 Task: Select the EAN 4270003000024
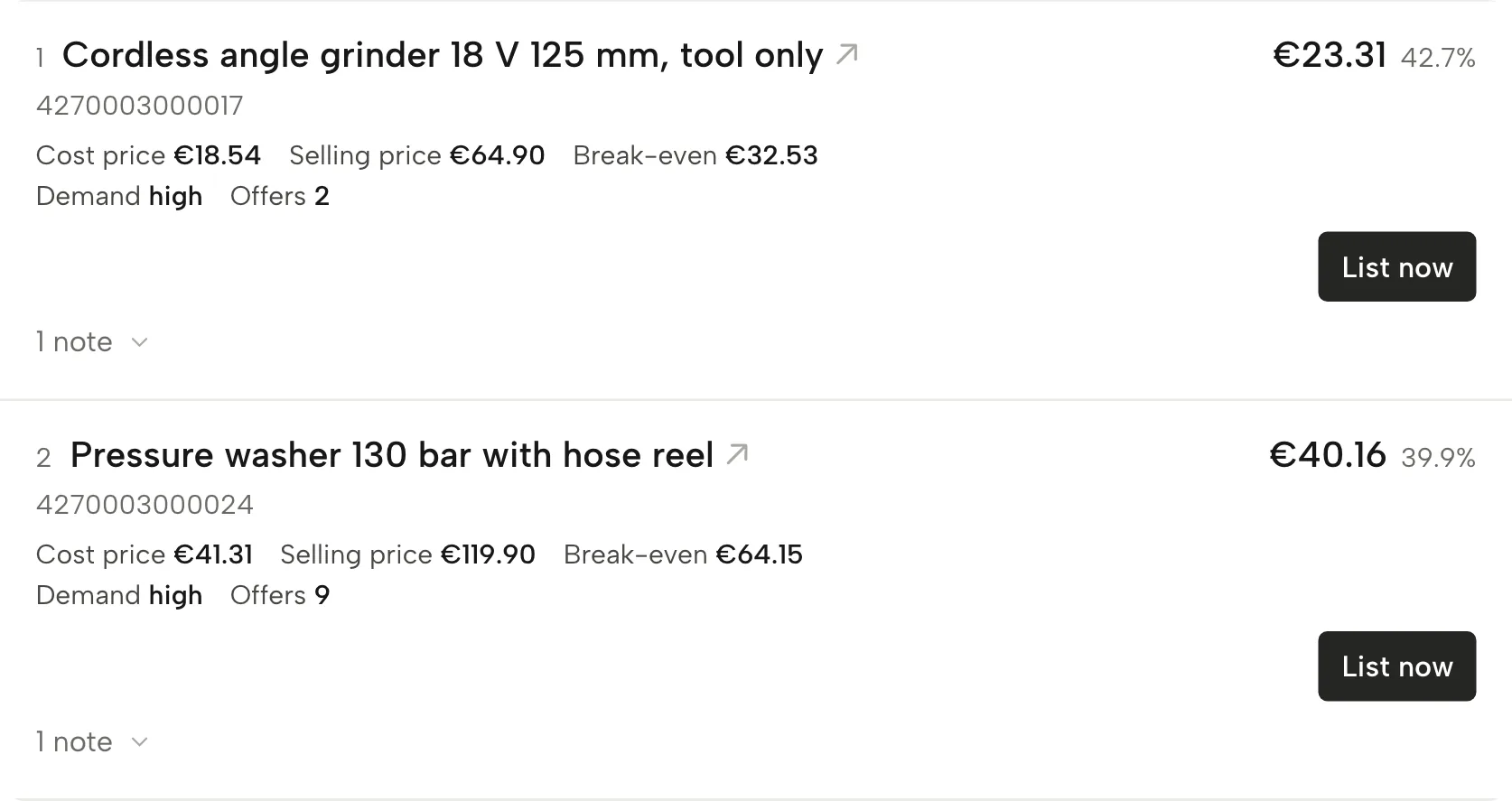145,505
